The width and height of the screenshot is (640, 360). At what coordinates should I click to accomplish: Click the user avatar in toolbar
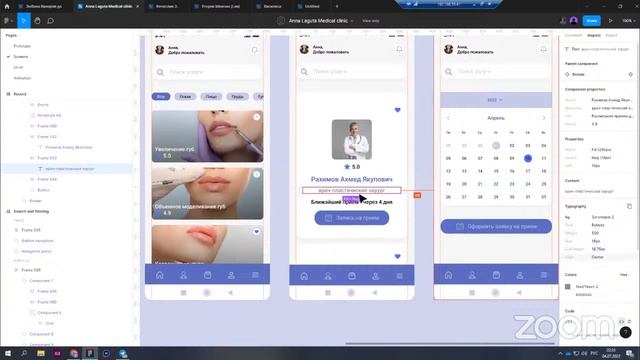point(573,20)
